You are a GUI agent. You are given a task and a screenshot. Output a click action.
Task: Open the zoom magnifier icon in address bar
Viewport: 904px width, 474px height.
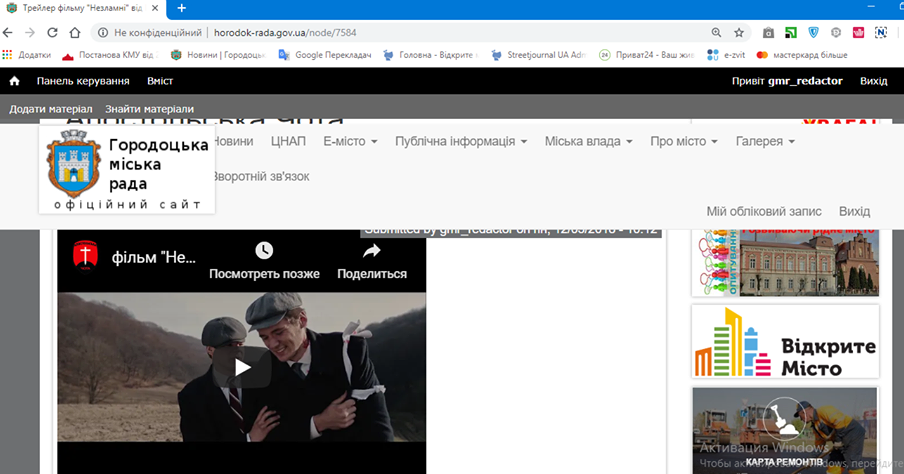click(x=716, y=32)
